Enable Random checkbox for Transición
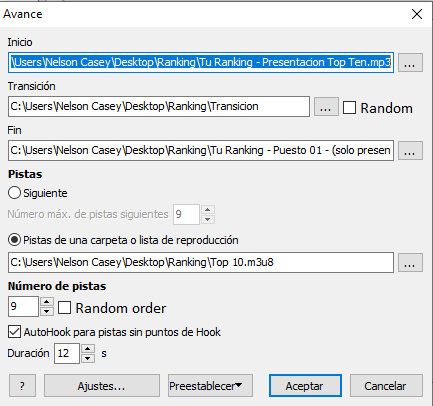This screenshot has width=433, height=406. pos(349,108)
